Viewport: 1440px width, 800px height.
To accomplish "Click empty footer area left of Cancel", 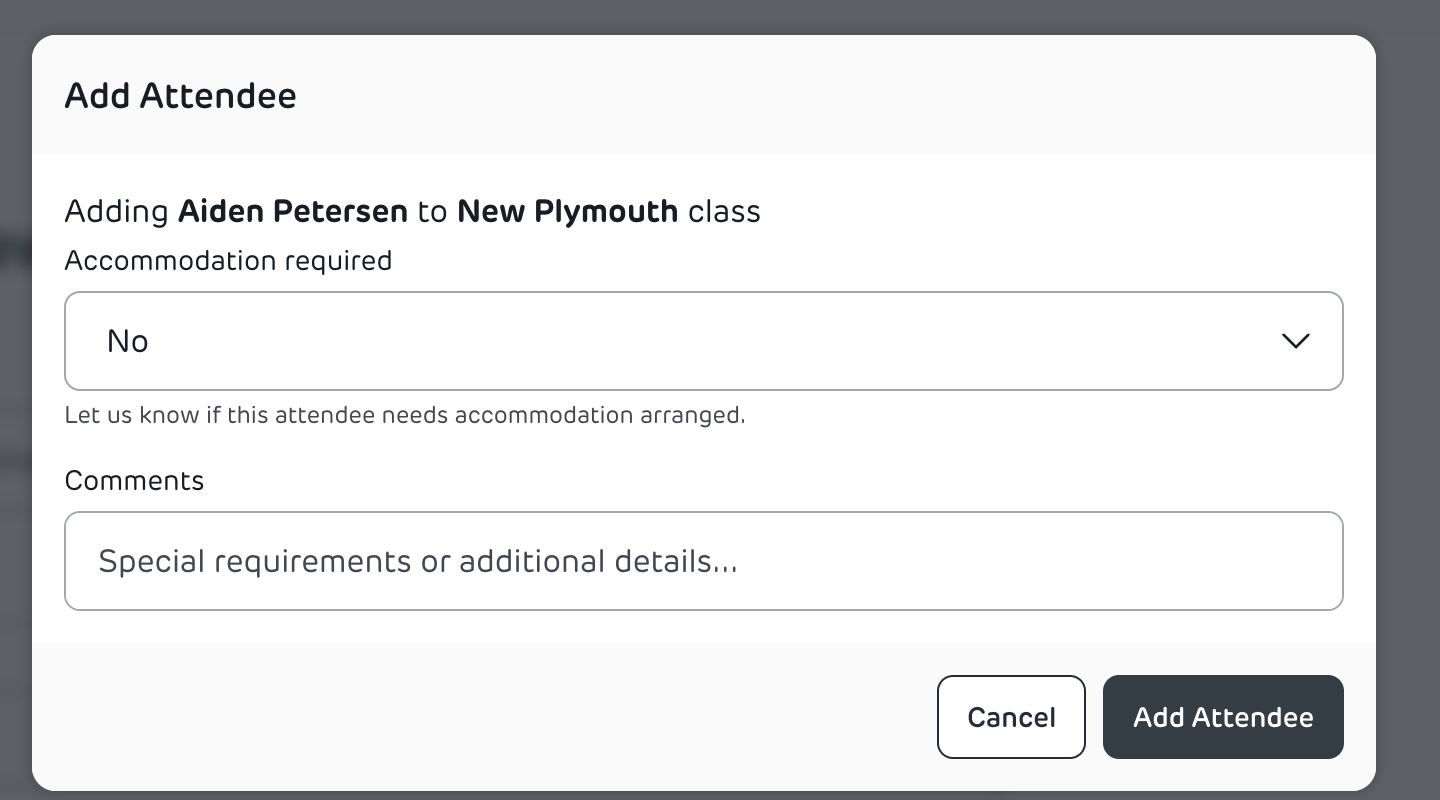I will pyautogui.click(x=480, y=717).
